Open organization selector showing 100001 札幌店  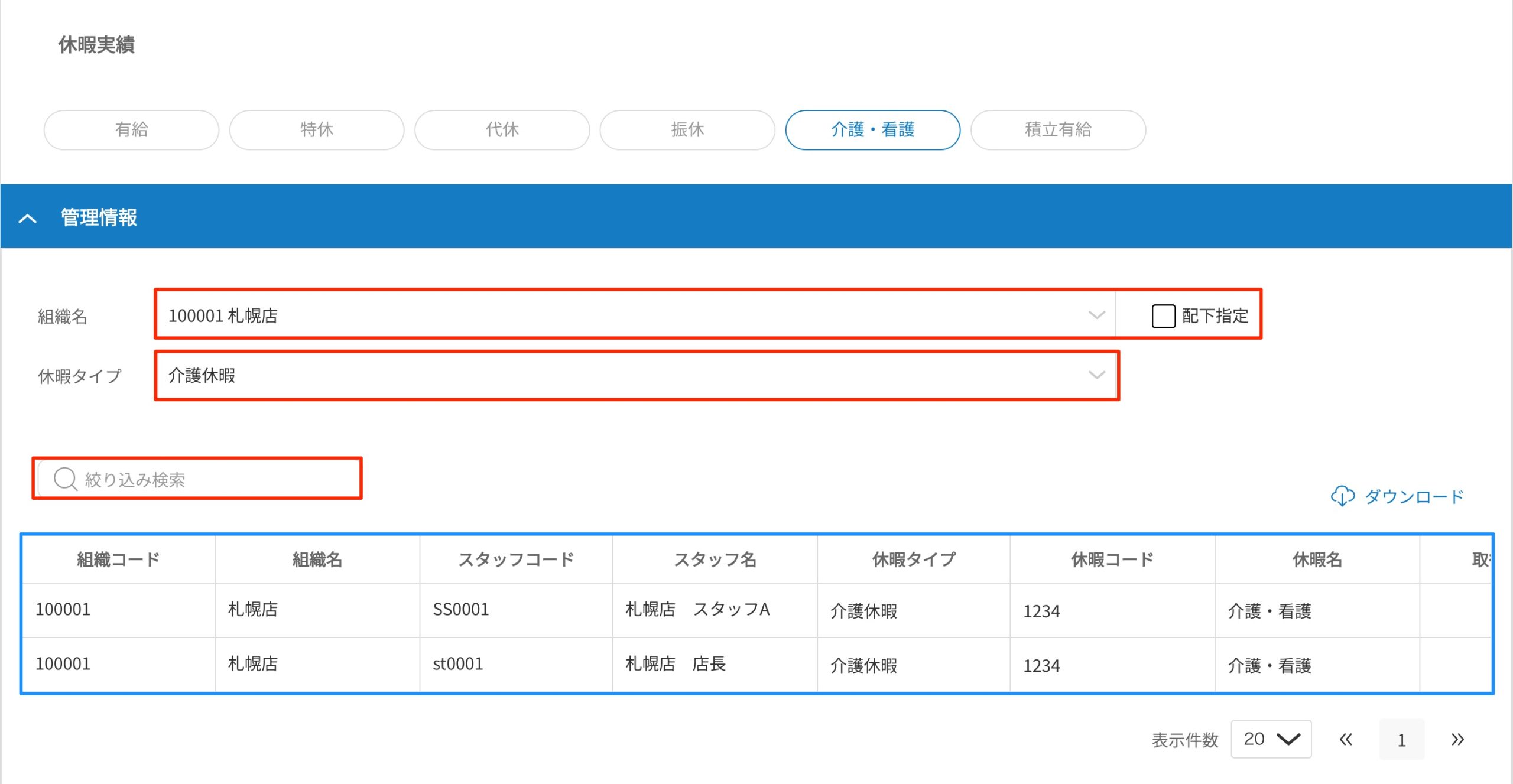click(x=632, y=316)
